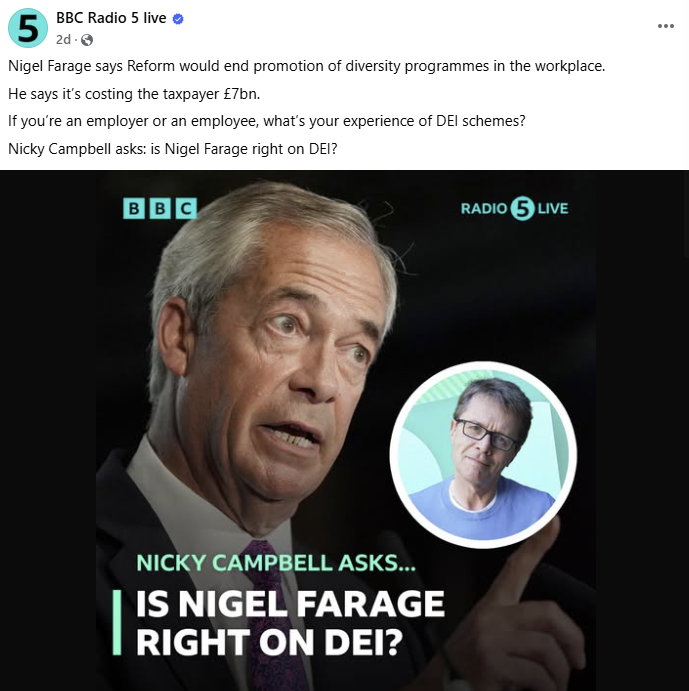Click the Radio 5 Live logo in image
The image size is (689, 691).
coord(514,208)
